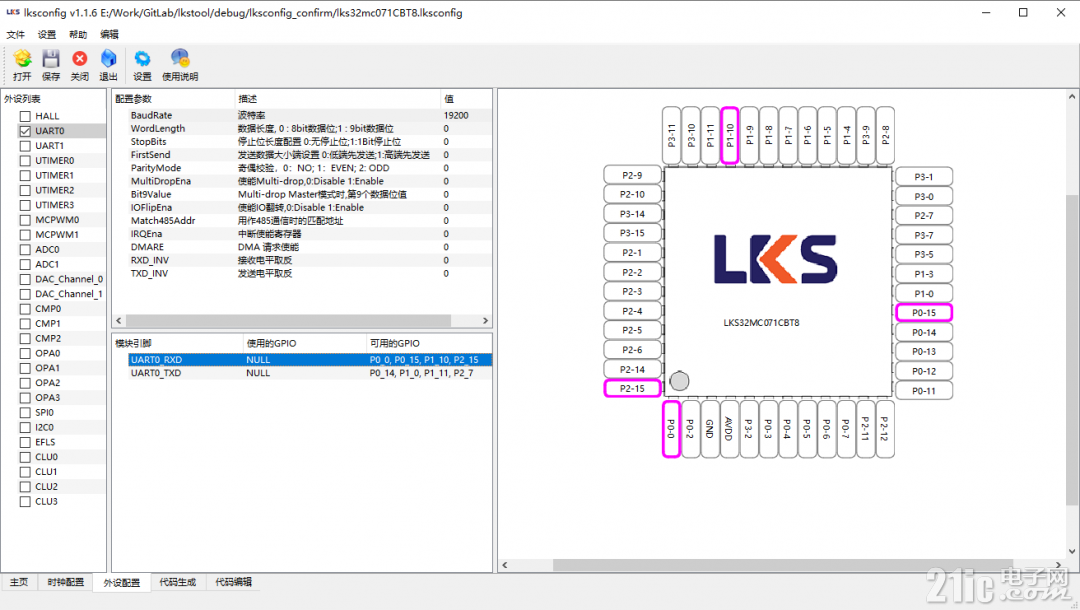Open the 编辑 menu

(x=109, y=34)
